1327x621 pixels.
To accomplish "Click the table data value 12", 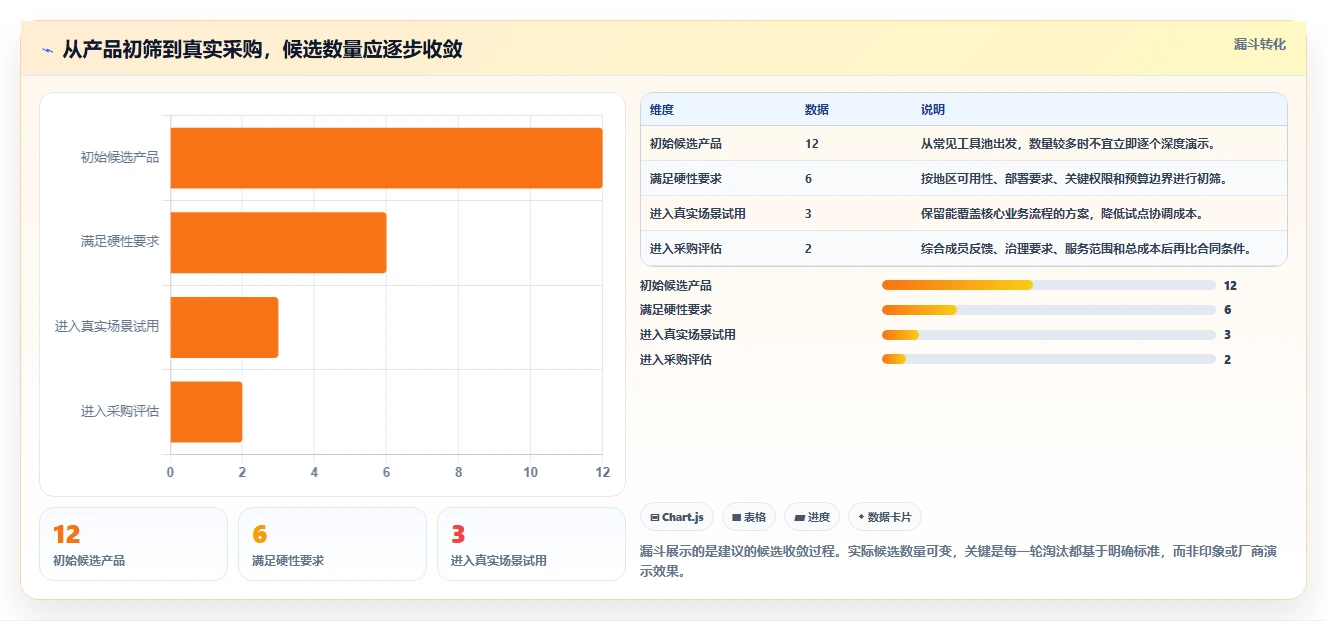I will tap(811, 144).
